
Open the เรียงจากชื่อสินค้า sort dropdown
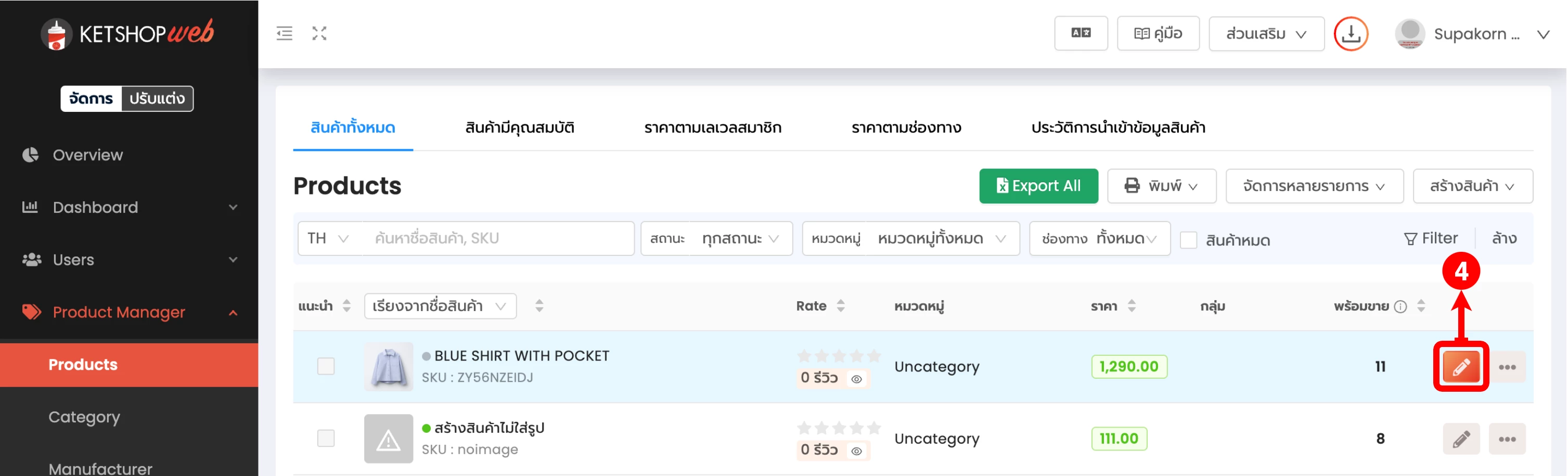(x=440, y=306)
